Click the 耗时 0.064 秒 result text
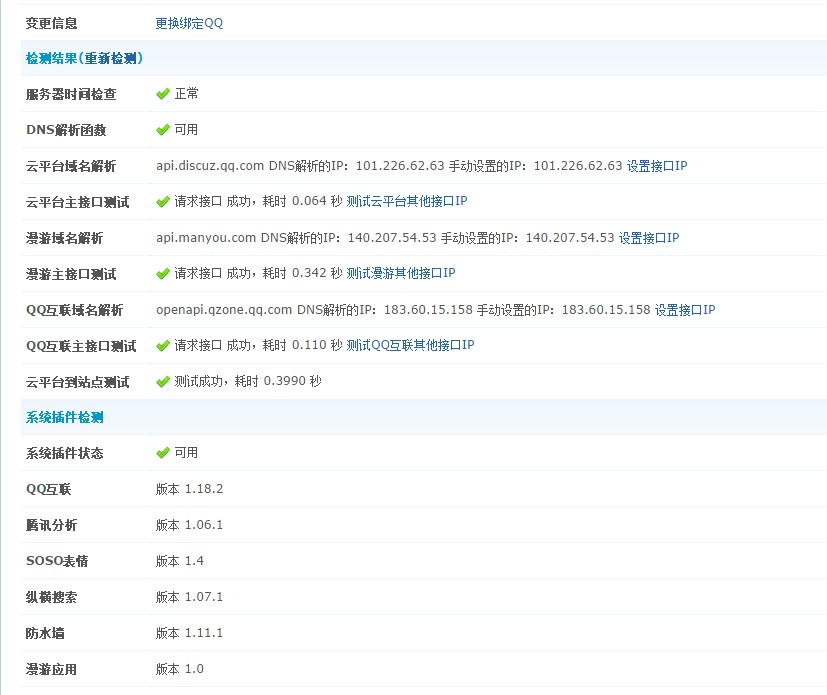 [303, 201]
